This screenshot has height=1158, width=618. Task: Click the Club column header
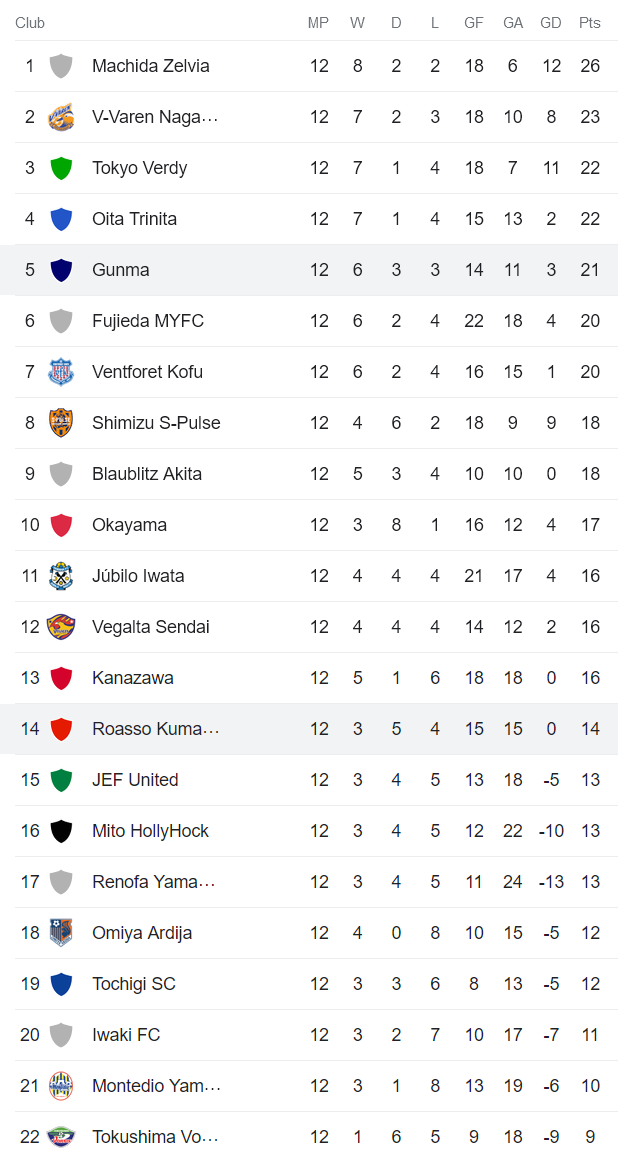(30, 23)
